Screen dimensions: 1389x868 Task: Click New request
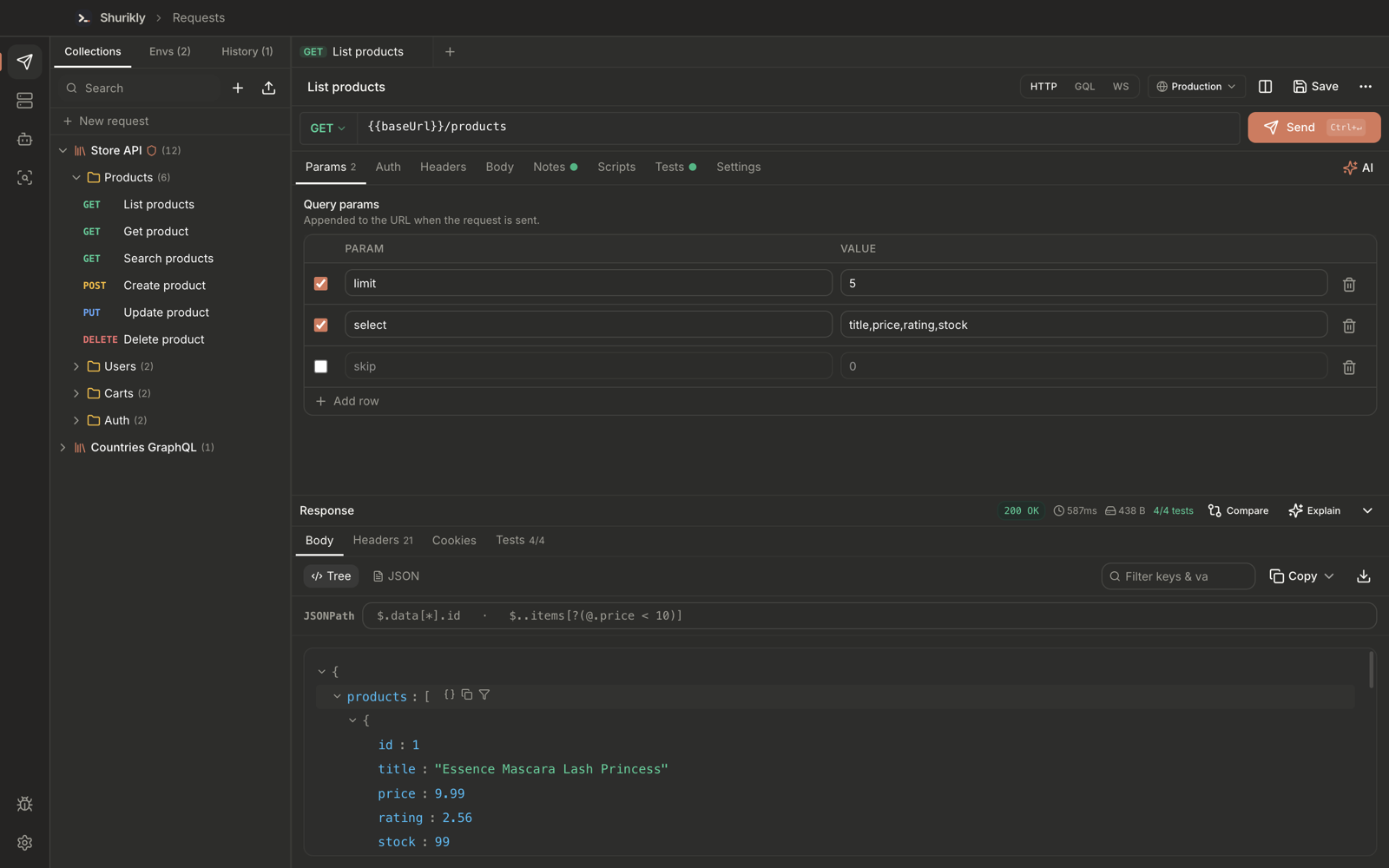tap(105, 121)
